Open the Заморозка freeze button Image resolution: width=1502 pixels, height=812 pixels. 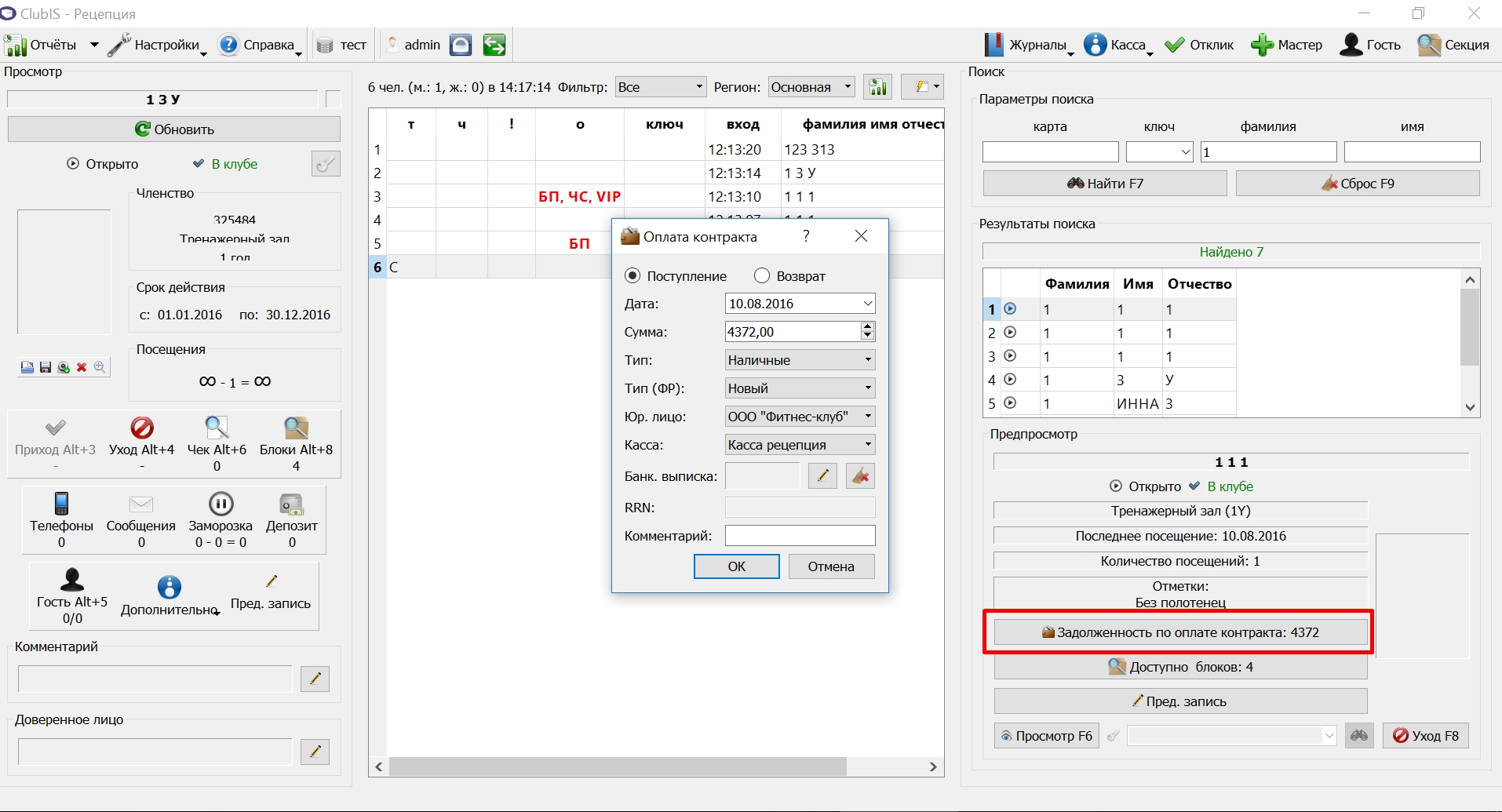(x=221, y=519)
